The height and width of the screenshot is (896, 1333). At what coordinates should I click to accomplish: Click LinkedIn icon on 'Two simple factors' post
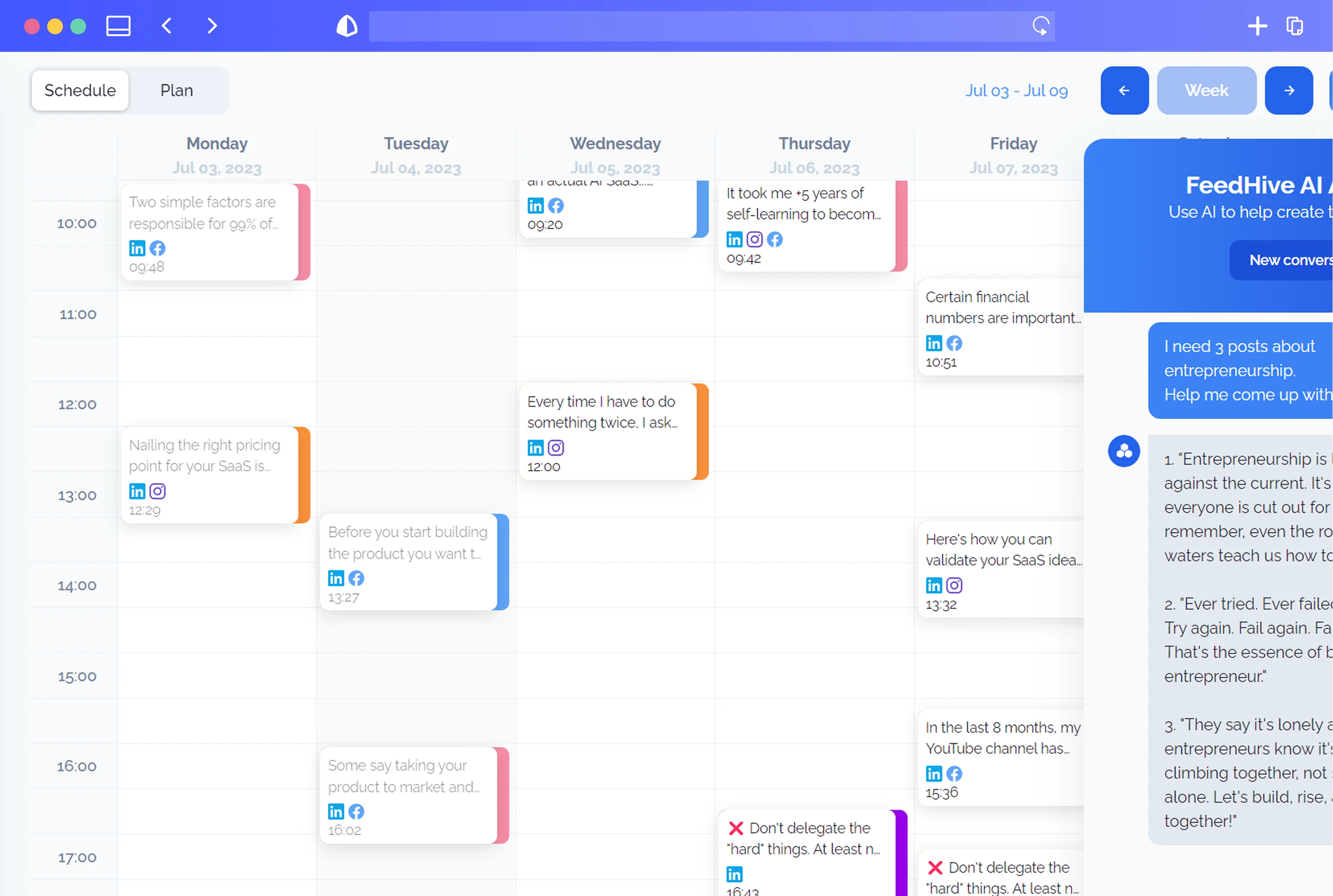[x=137, y=248]
